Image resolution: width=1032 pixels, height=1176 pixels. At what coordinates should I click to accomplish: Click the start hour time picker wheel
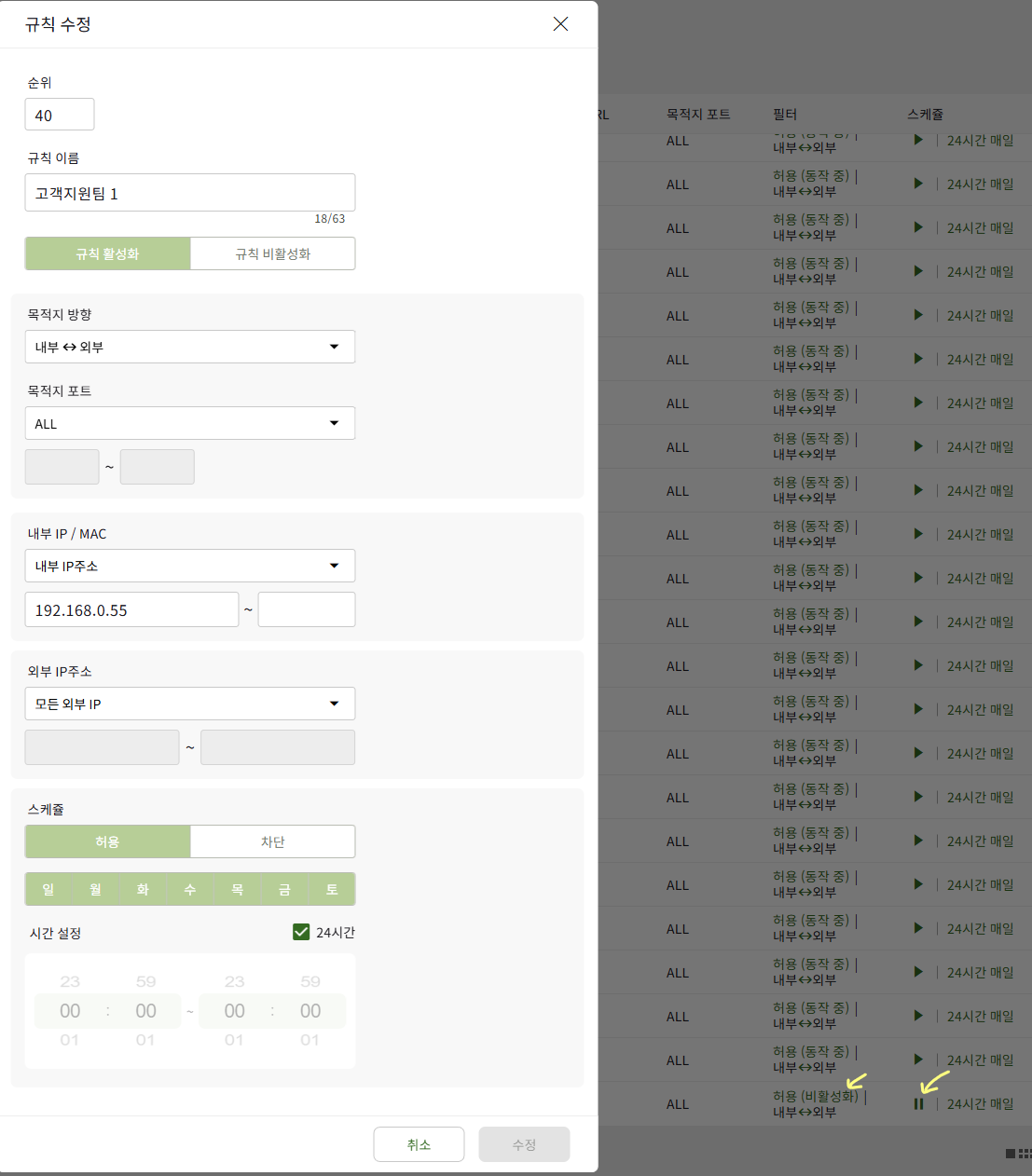point(70,1011)
